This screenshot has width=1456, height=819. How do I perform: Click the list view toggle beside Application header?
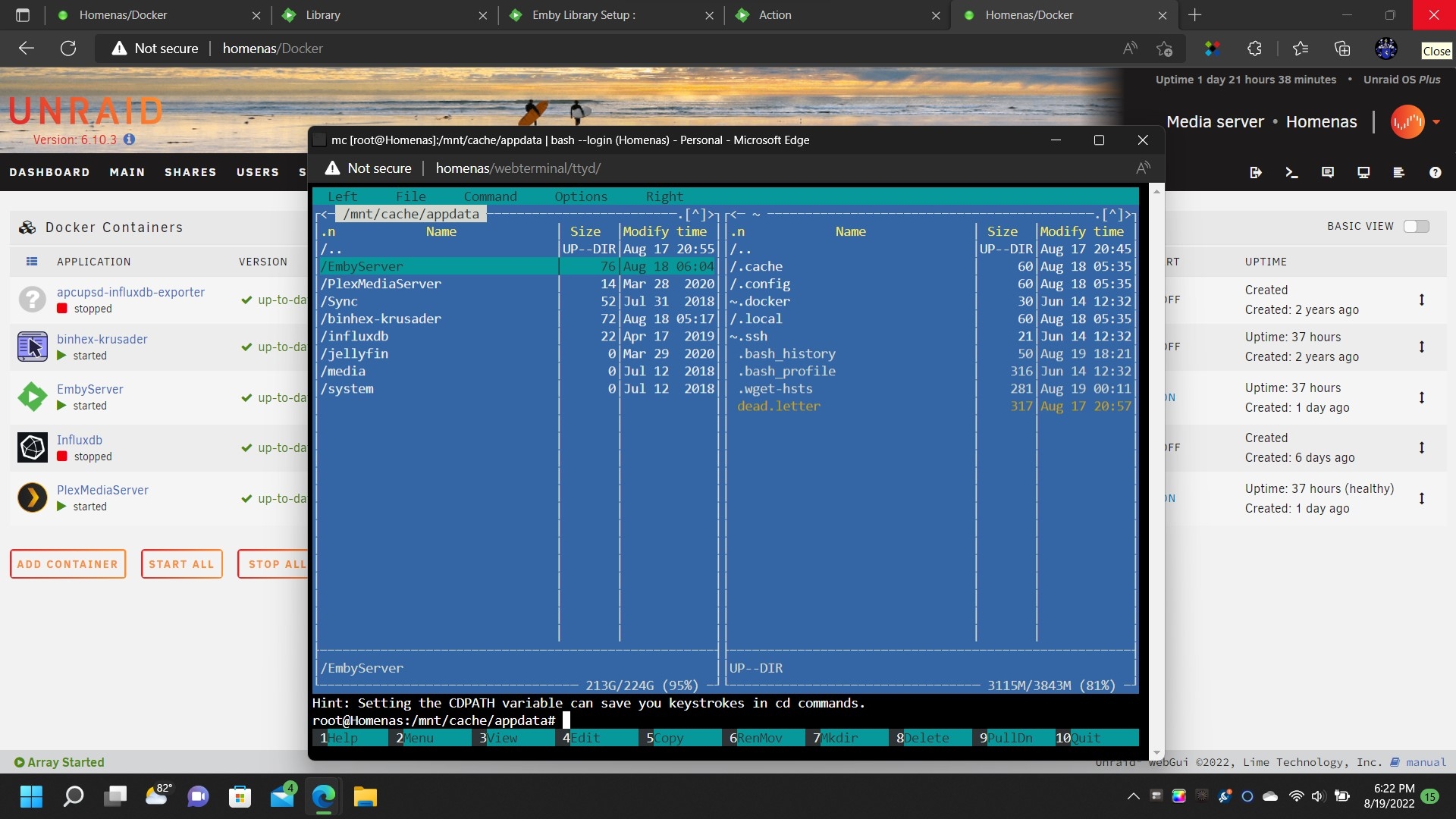[32, 262]
